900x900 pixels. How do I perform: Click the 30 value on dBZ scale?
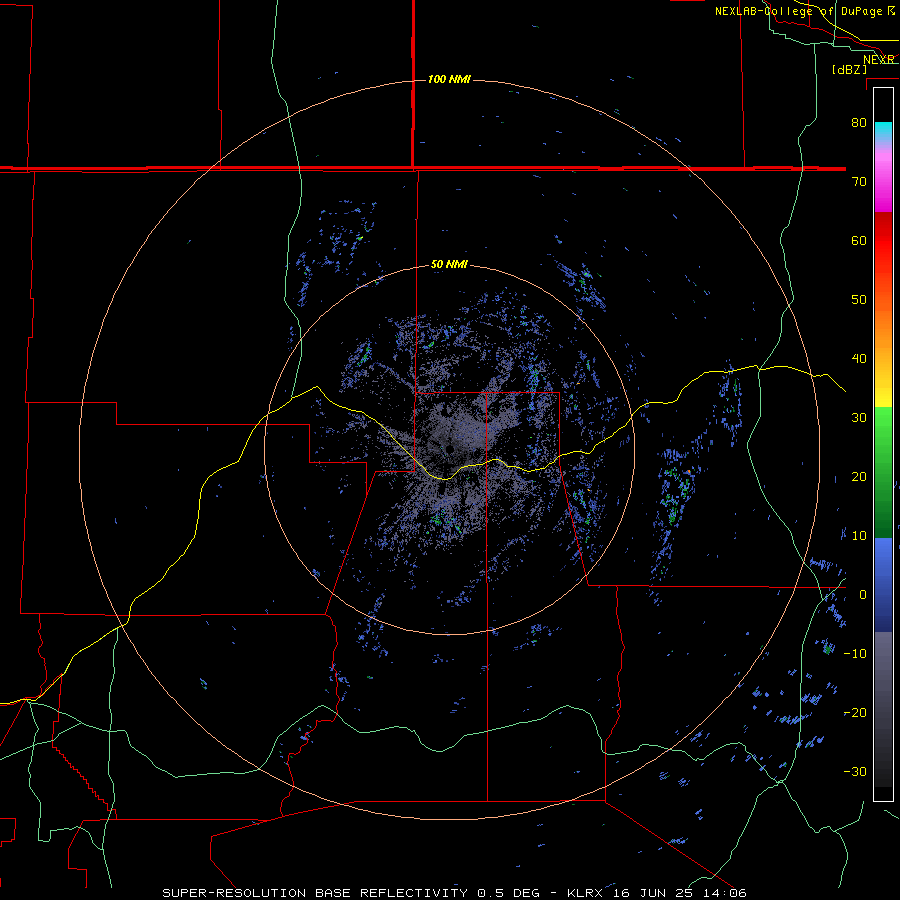tap(859, 417)
